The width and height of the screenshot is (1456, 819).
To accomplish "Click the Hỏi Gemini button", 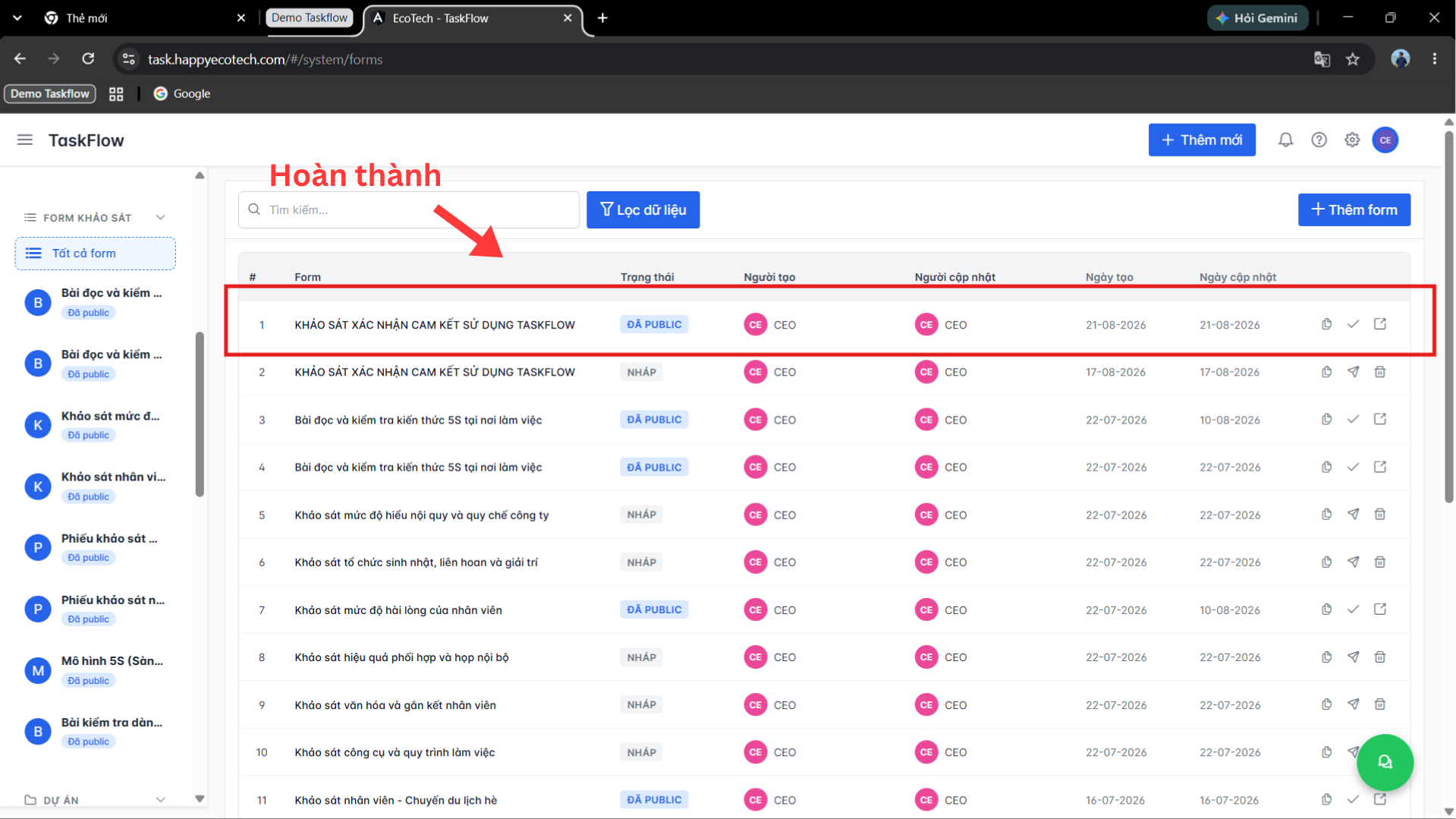I will pyautogui.click(x=1257, y=18).
